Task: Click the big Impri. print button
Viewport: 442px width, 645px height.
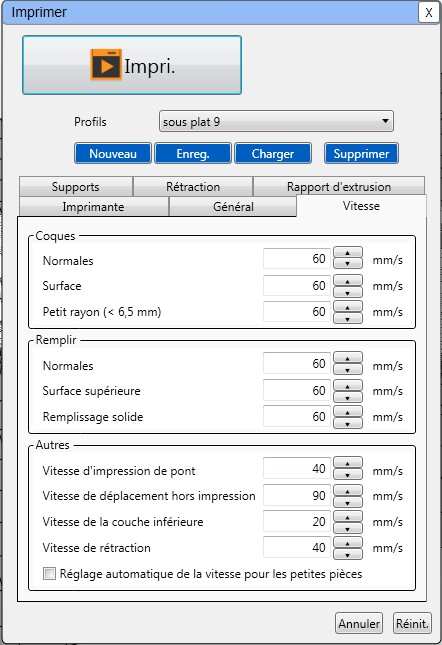Action: point(132,65)
